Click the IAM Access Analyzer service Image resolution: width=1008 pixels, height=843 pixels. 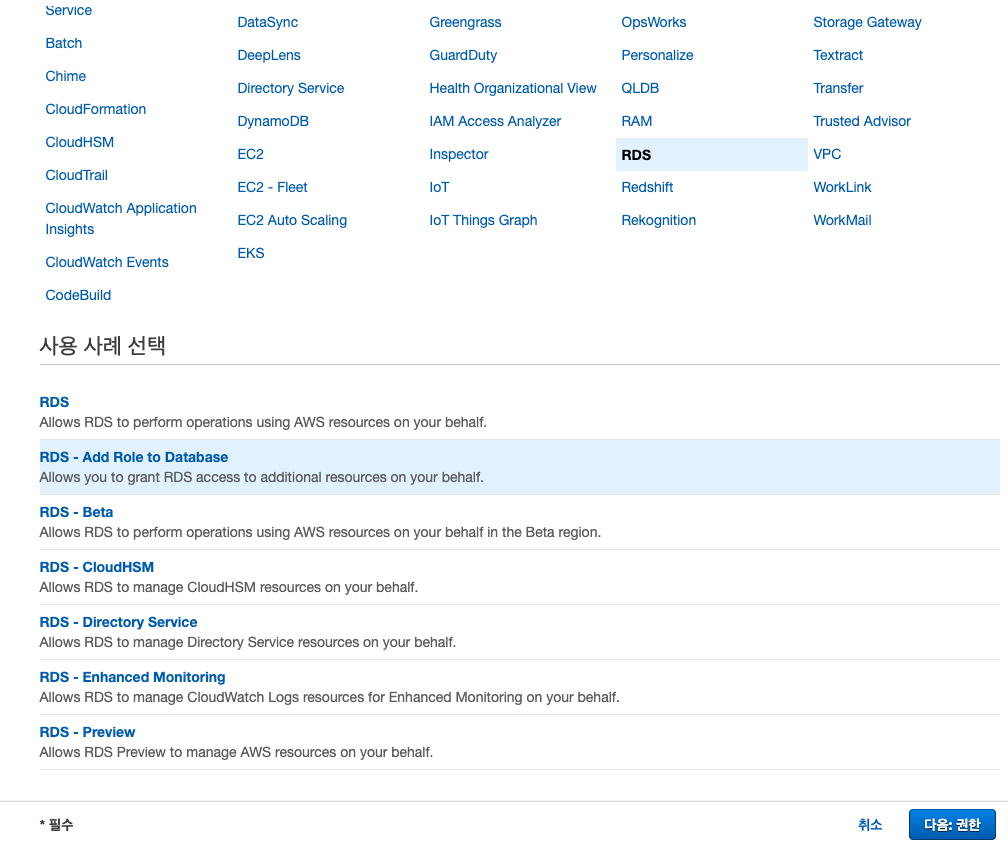click(x=495, y=121)
